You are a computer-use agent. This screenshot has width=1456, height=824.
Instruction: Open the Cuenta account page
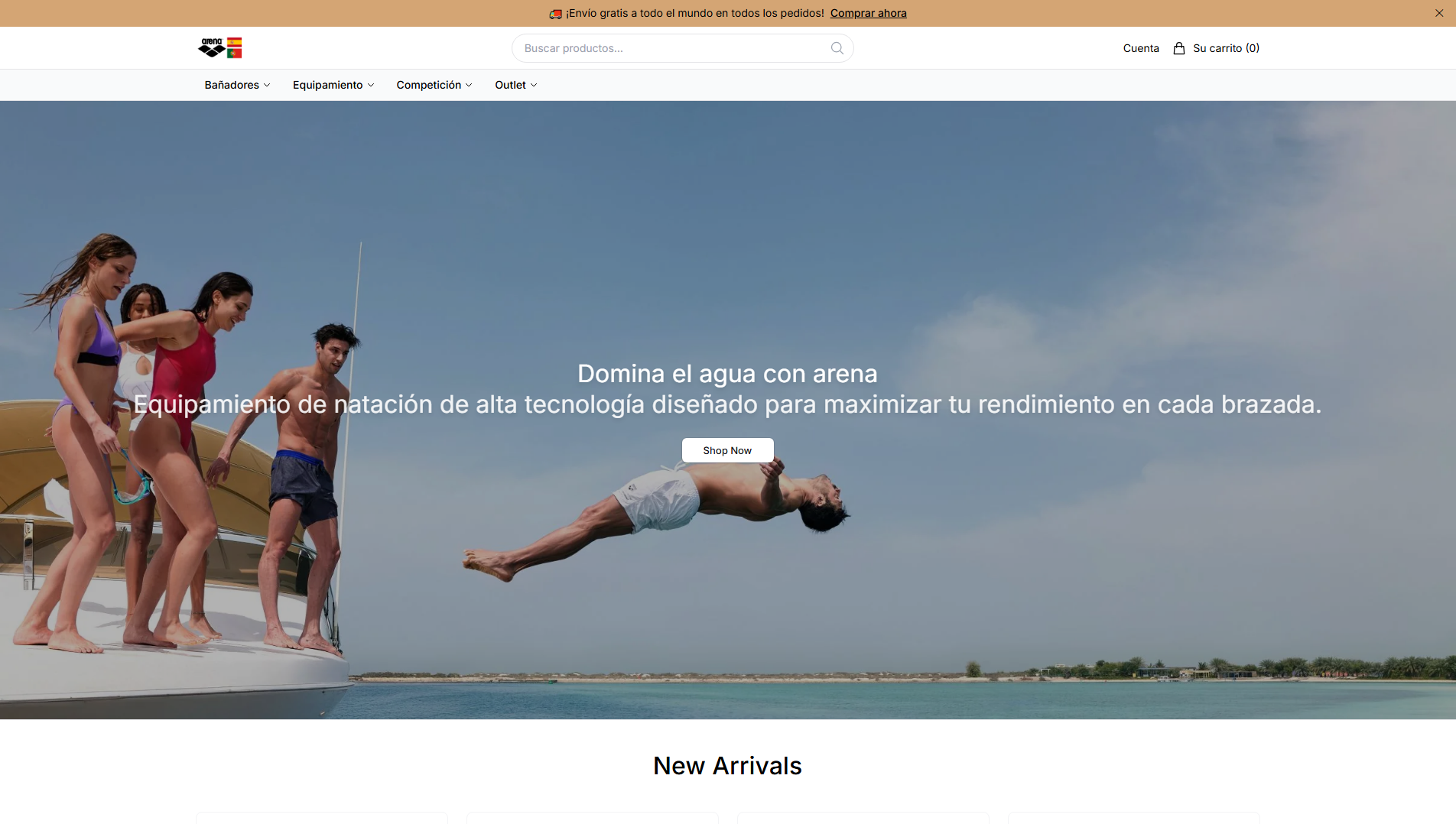1141,48
